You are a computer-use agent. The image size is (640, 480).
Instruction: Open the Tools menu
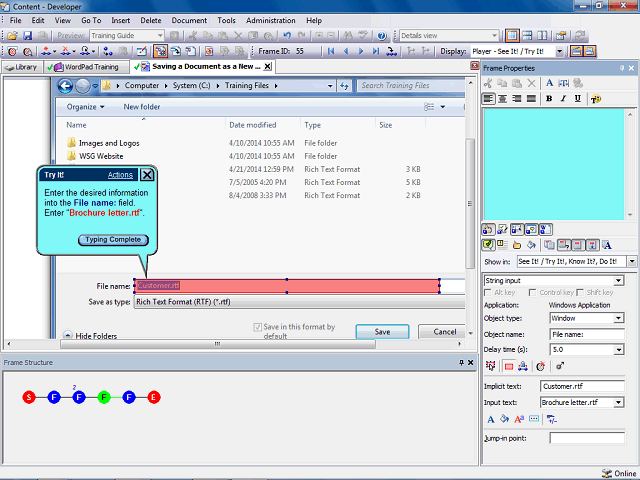tap(226, 20)
